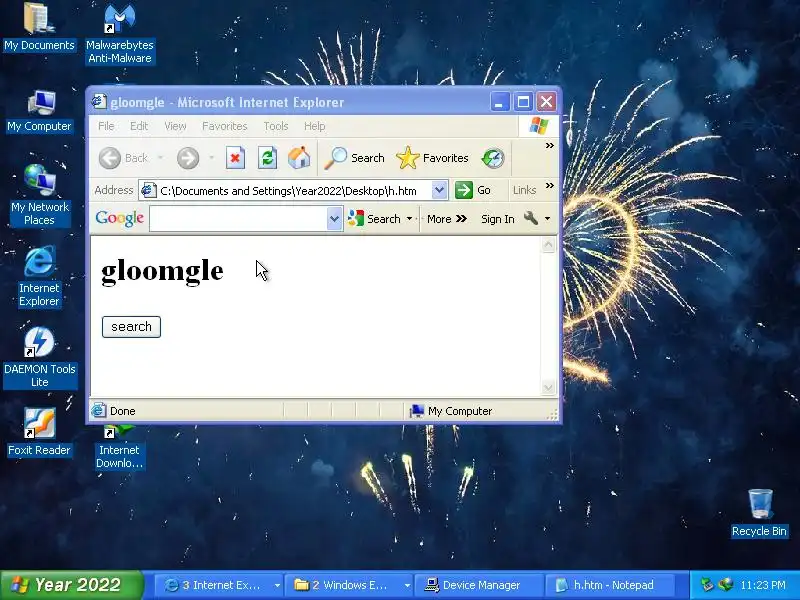Click the IE page icon in title bar
Image resolution: width=800 pixels, height=600 pixels.
point(98,102)
